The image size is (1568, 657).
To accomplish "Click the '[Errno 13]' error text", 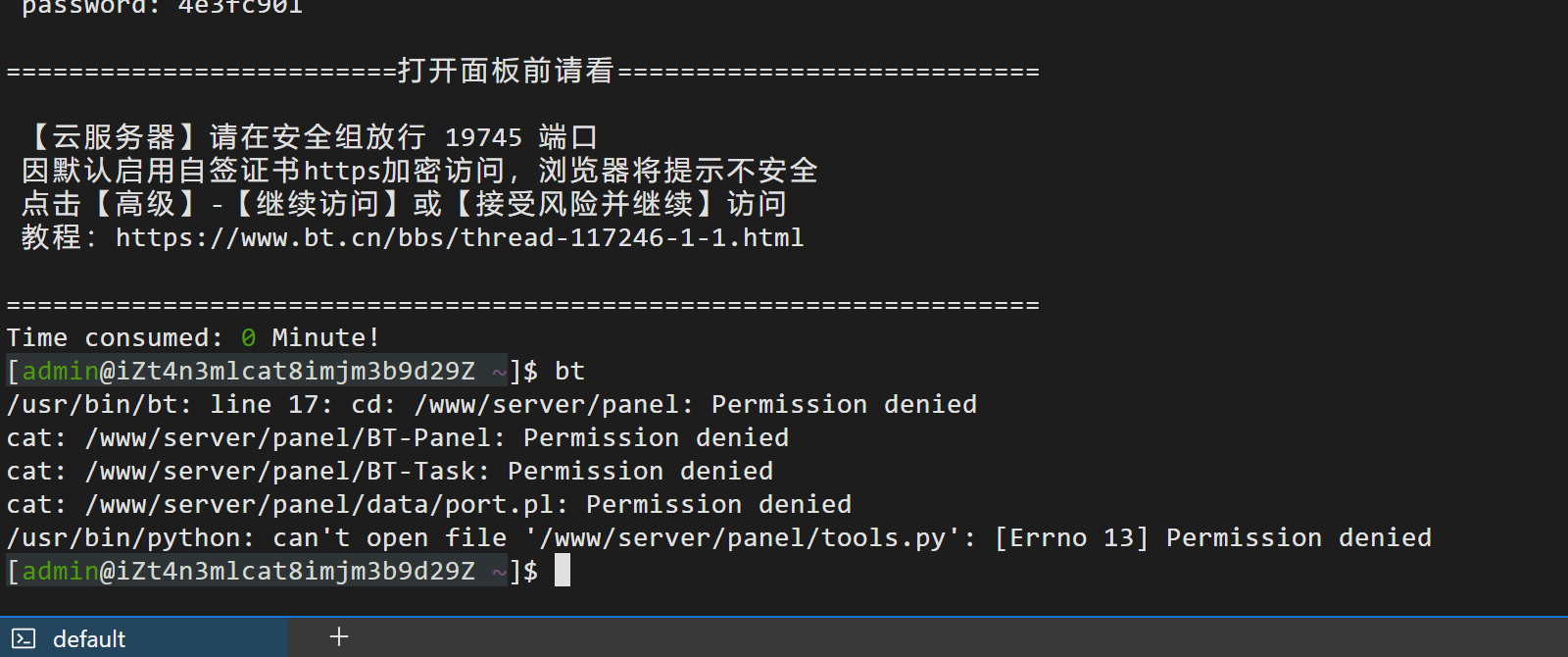I will tap(1071, 537).
